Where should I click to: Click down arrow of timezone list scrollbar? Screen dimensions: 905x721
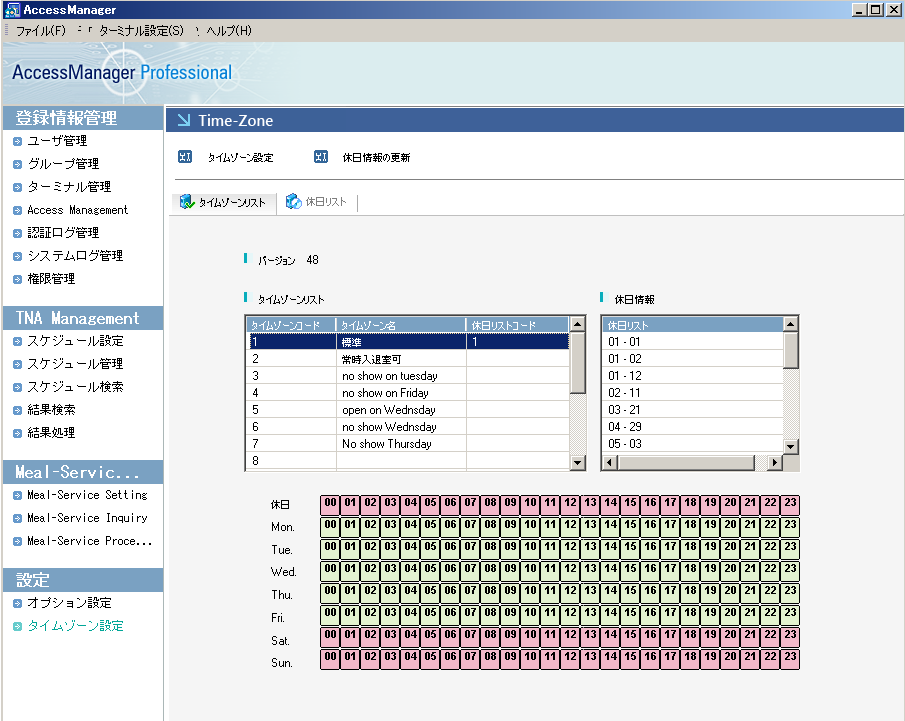click(x=577, y=462)
